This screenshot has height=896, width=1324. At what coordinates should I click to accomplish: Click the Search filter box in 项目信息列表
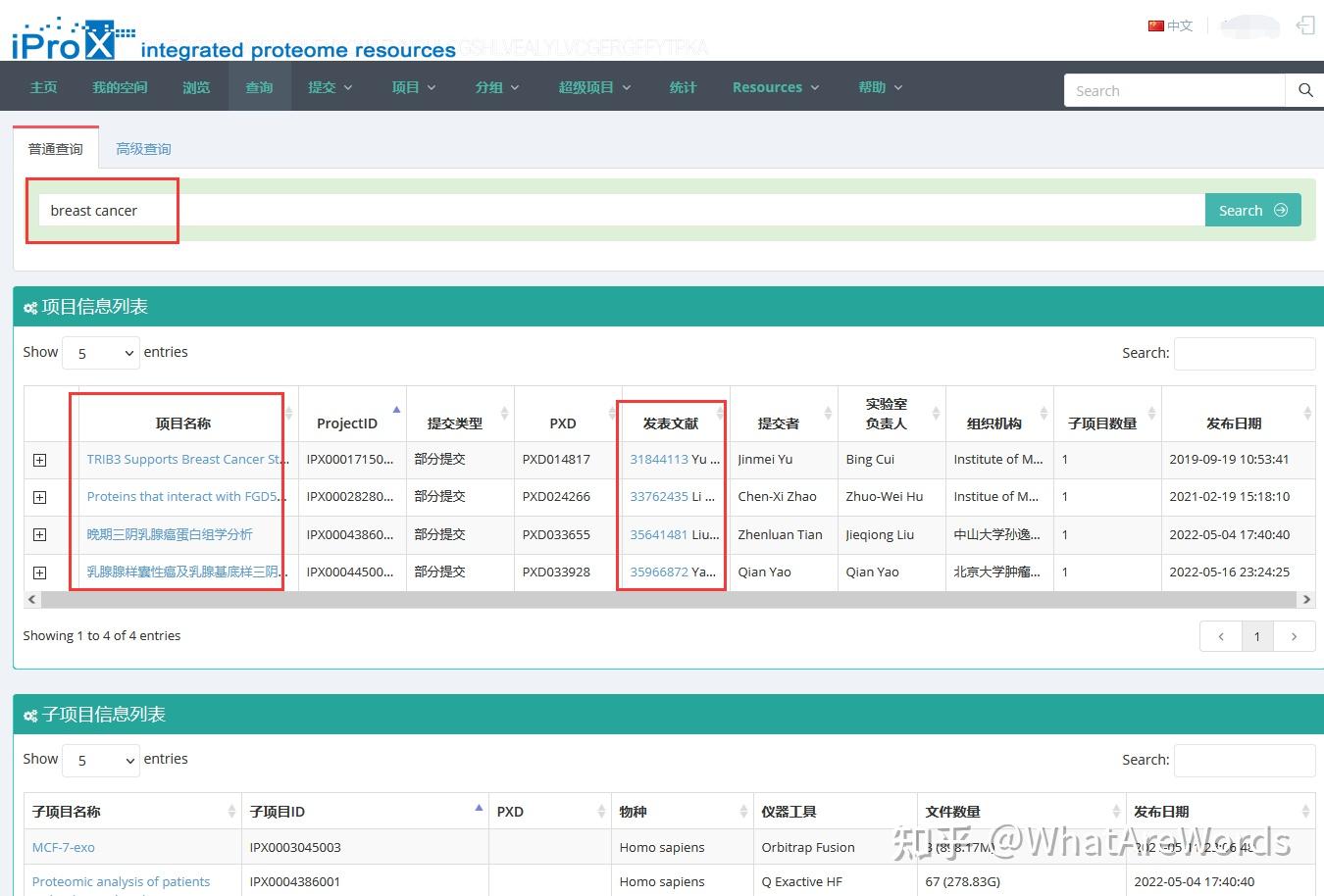1244,353
